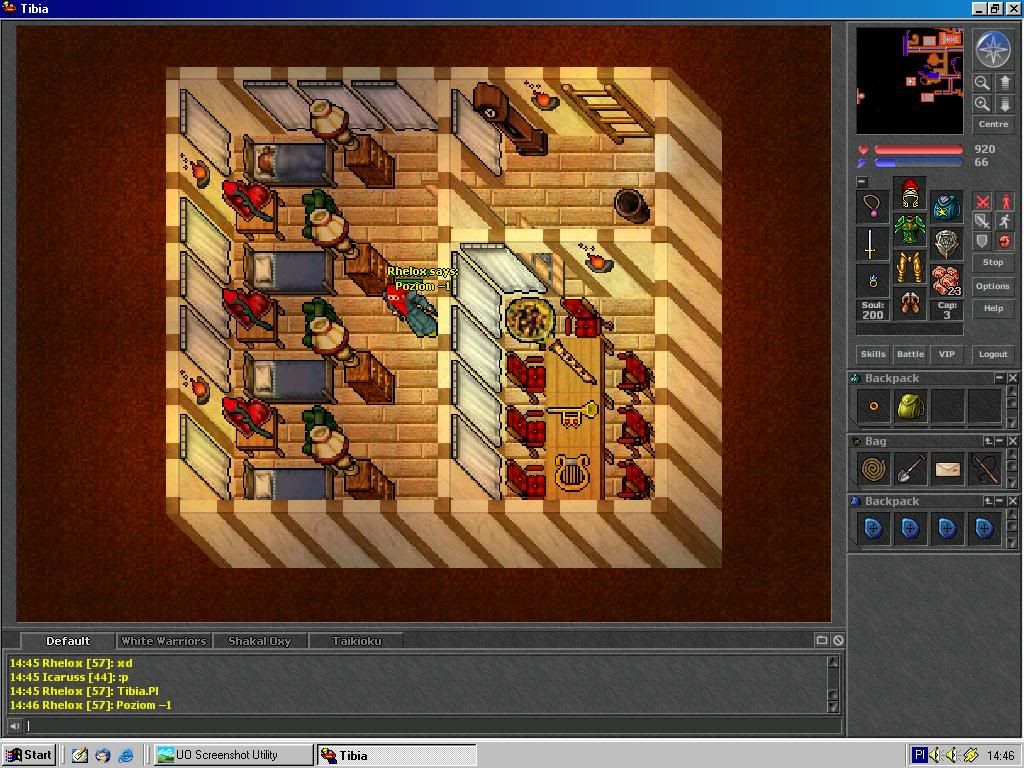Open the Taikioku chat tab
The height and width of the screenshot is (768, 1024).
click(356, 641)
